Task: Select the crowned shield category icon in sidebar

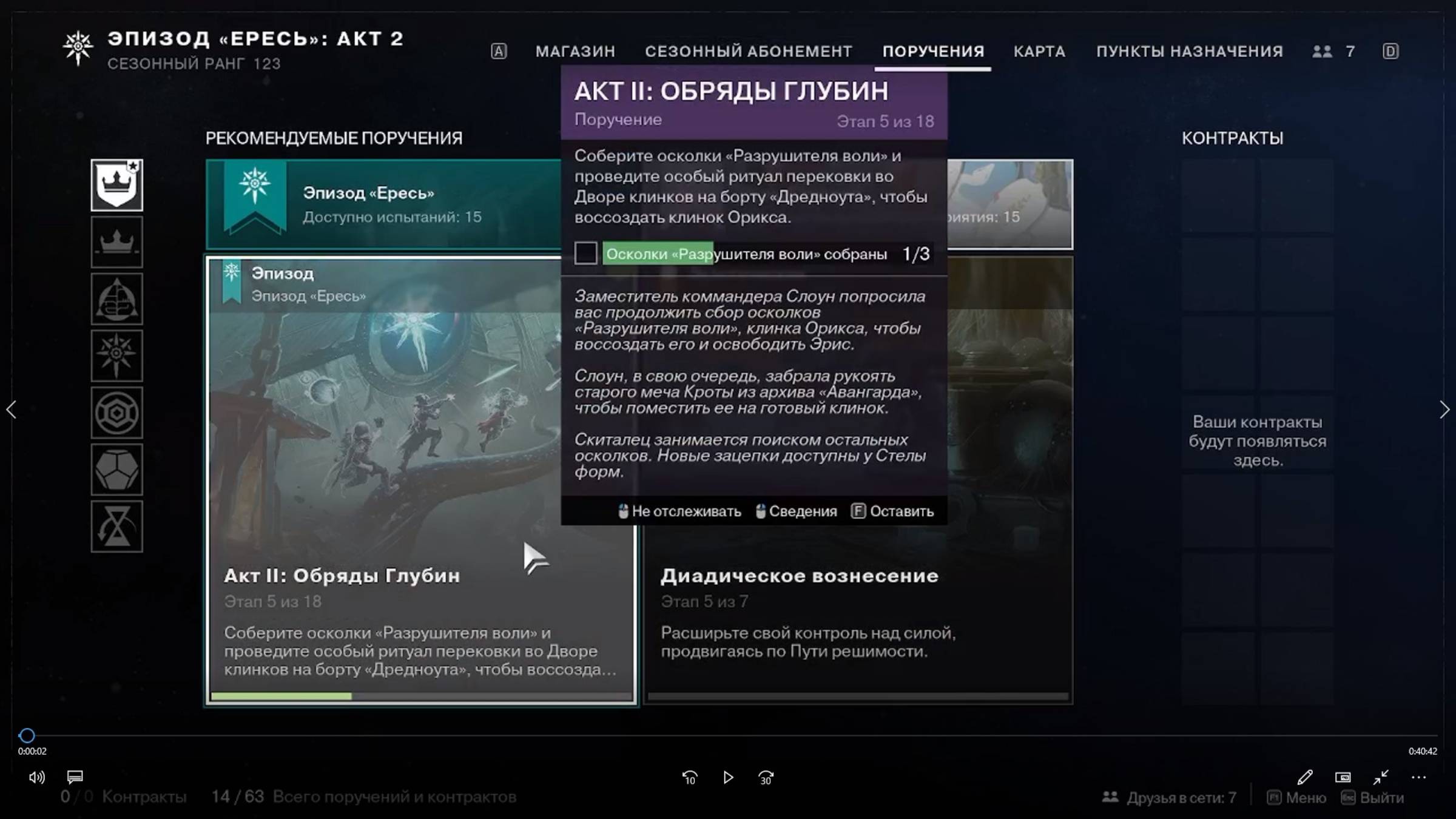Action: point(116,185)
